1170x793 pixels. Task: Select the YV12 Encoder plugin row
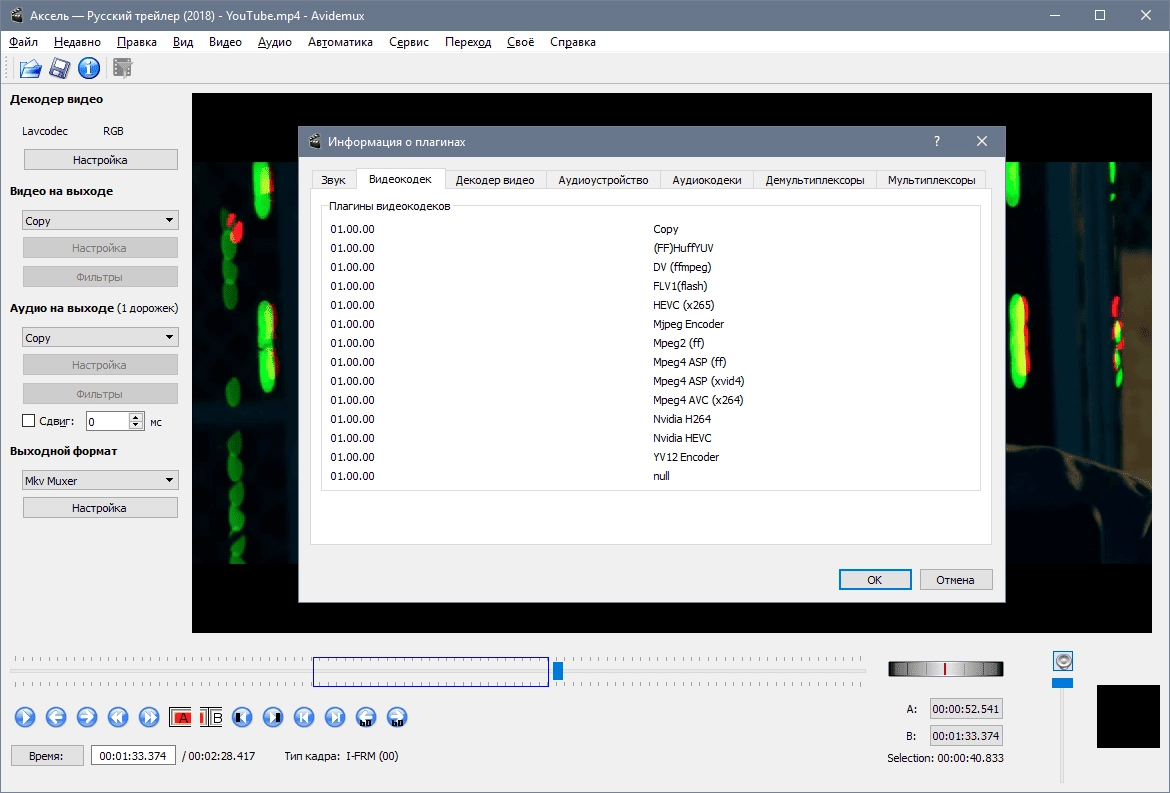click(651, 457)
